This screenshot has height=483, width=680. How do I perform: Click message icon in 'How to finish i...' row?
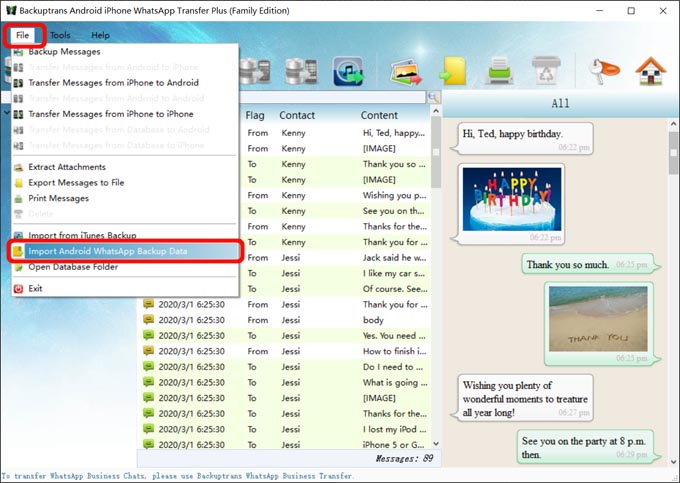(x=149, y=351)
